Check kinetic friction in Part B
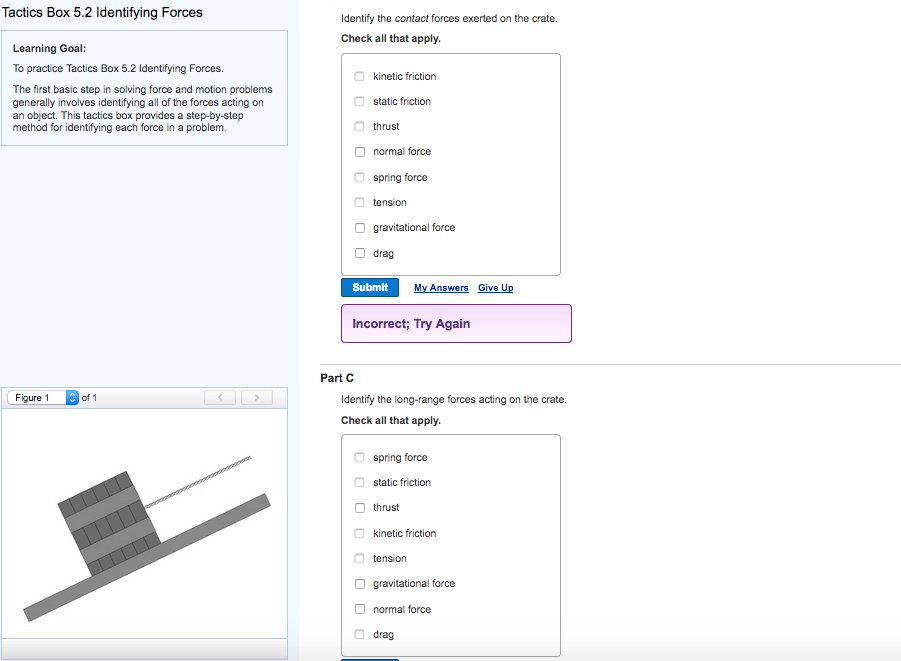The height and width of the screenshot is (661, 901). tap(359, 75)
